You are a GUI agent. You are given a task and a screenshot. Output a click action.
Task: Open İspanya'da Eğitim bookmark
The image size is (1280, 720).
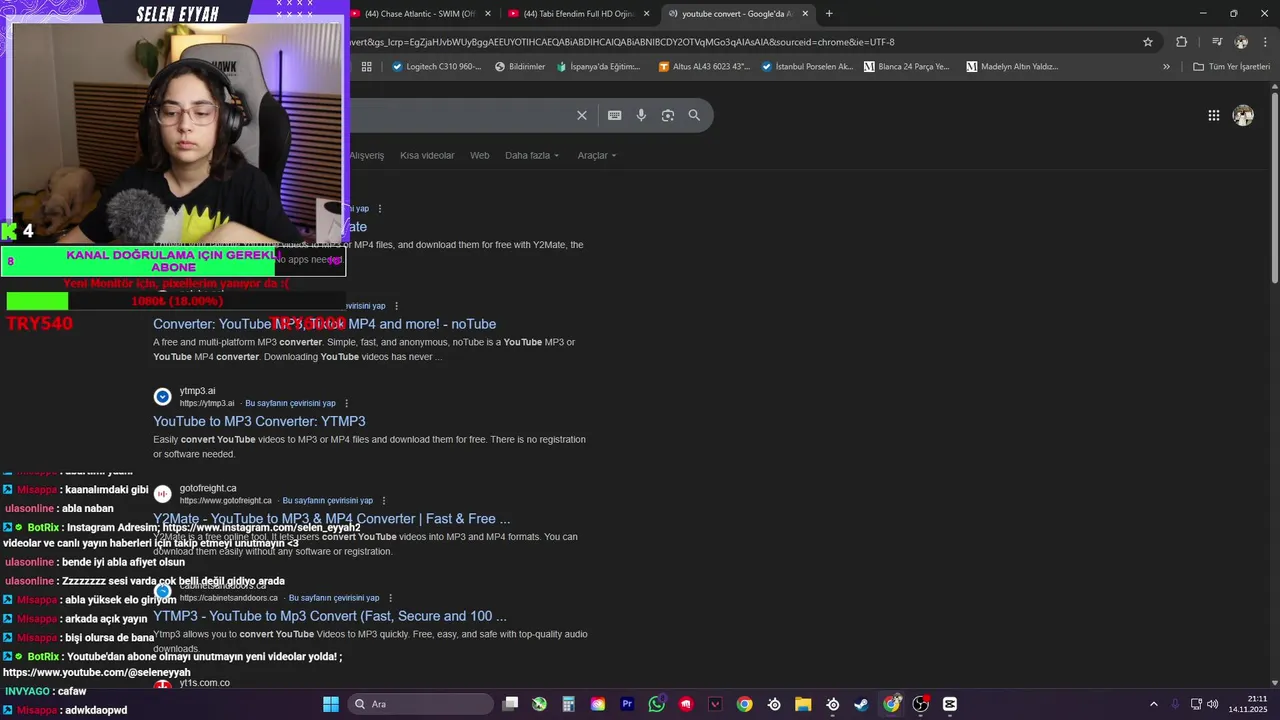click(598, 67)
